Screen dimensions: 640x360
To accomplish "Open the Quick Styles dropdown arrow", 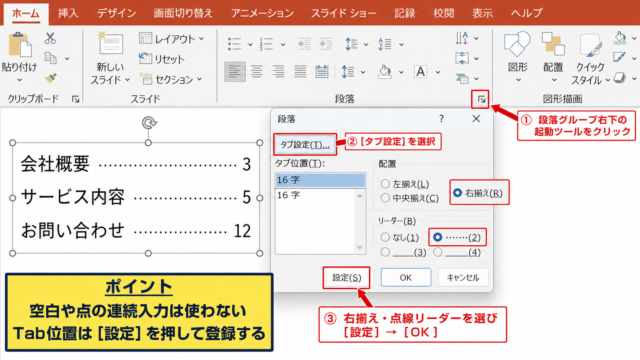I will coord(608,80).
